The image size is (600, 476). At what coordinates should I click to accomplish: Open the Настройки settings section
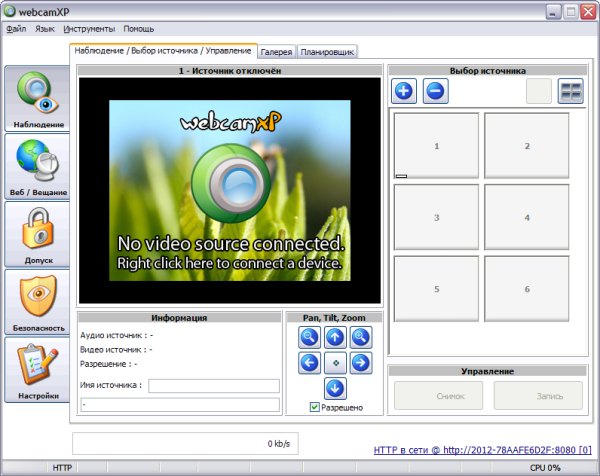point(39,369)
